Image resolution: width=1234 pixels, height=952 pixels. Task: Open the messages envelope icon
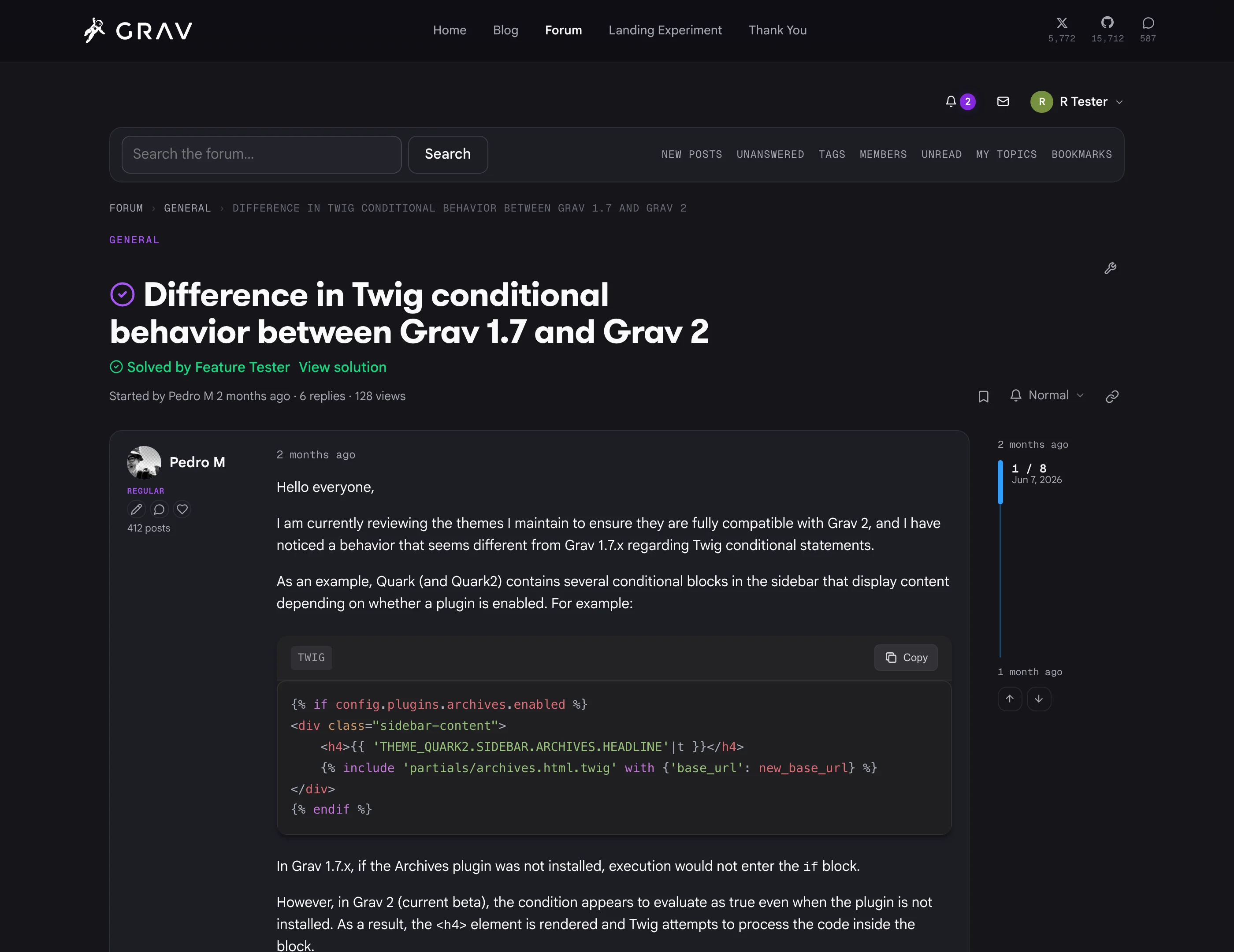coord(1003,102)
